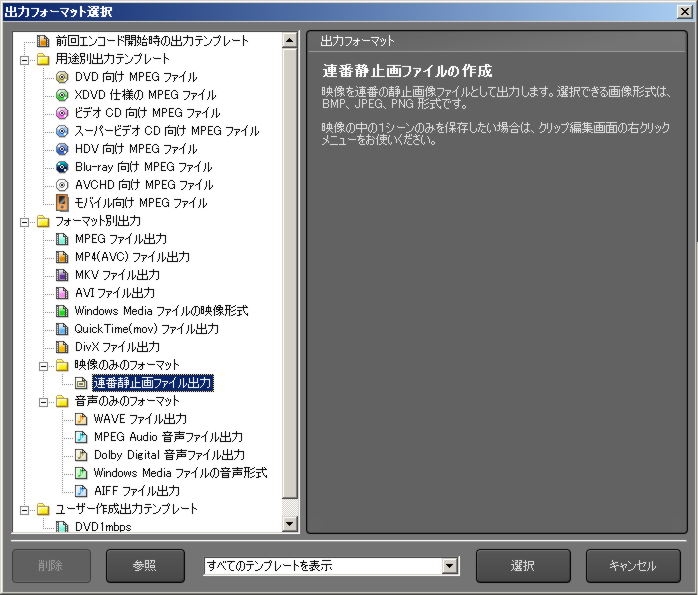Image resolution: width=698 pixels, height=595 pixels.
Task: Click the 前回エンコード開始時の出力テンプレート icon
Action: pyautogui.click(x=43, y=41)
